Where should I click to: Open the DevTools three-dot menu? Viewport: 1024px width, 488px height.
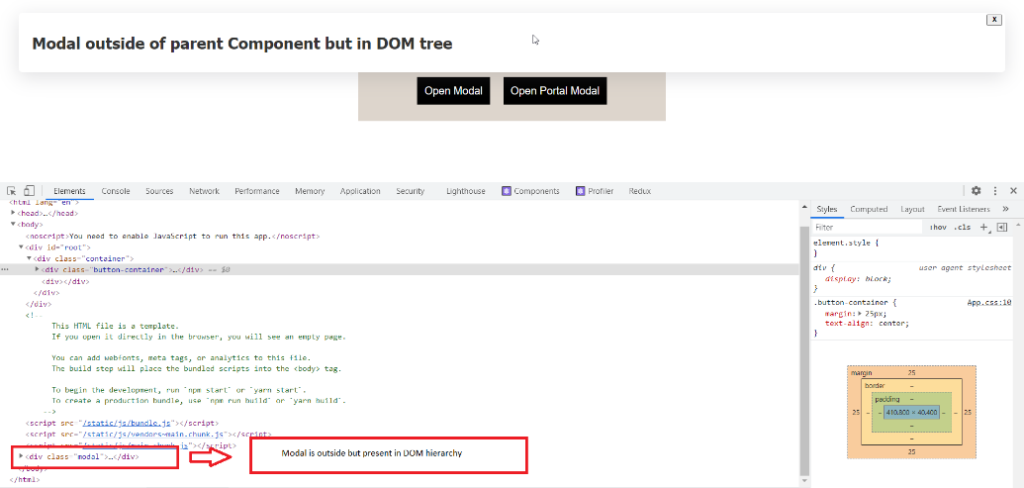click(x=995, y=191)
